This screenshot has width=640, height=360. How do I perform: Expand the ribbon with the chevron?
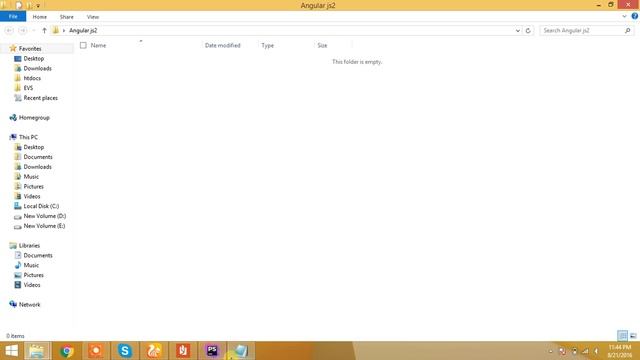tap(624, 17)
